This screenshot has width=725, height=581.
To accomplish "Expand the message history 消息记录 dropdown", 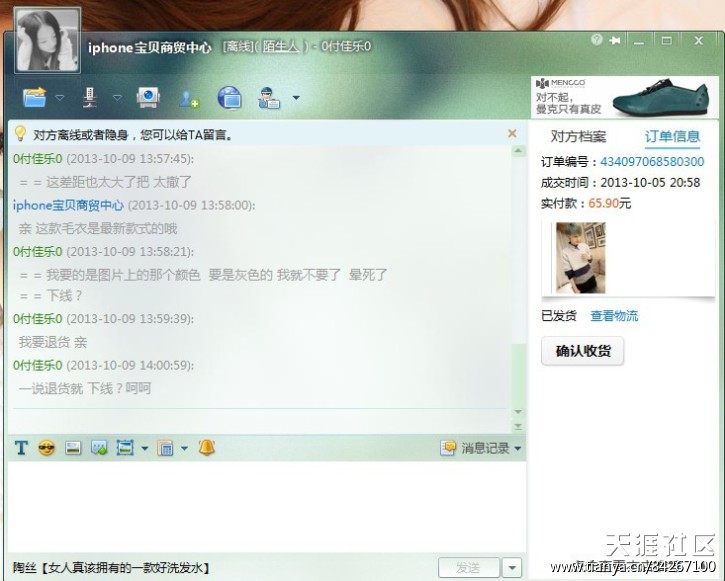I will coord(517,449).
